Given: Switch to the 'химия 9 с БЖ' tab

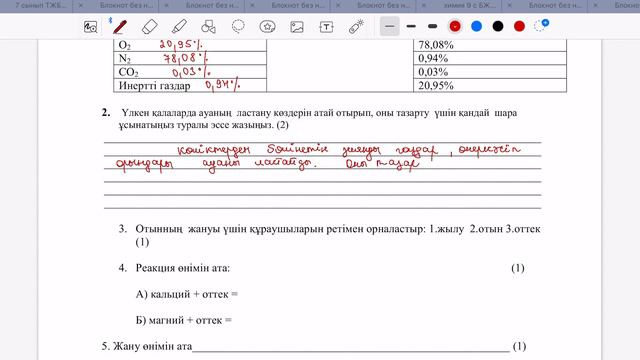Looking at the screenshot, I should (469, 5).
